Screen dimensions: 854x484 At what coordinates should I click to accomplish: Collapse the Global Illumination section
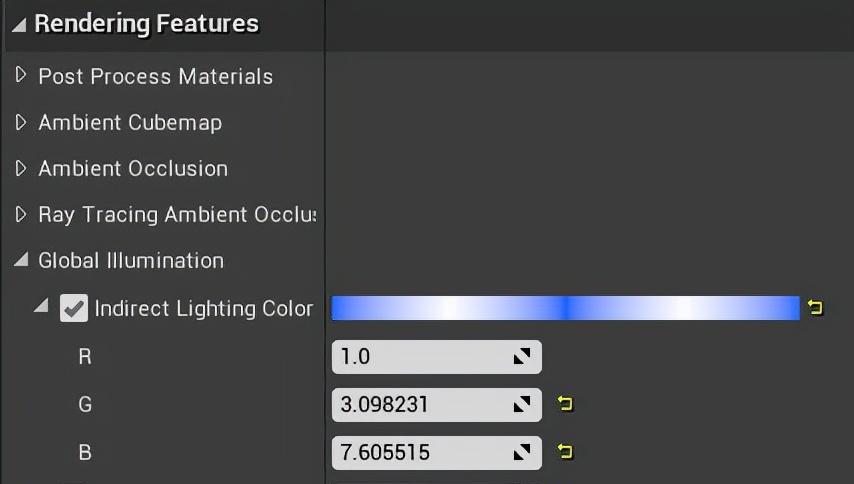[21, 261]
